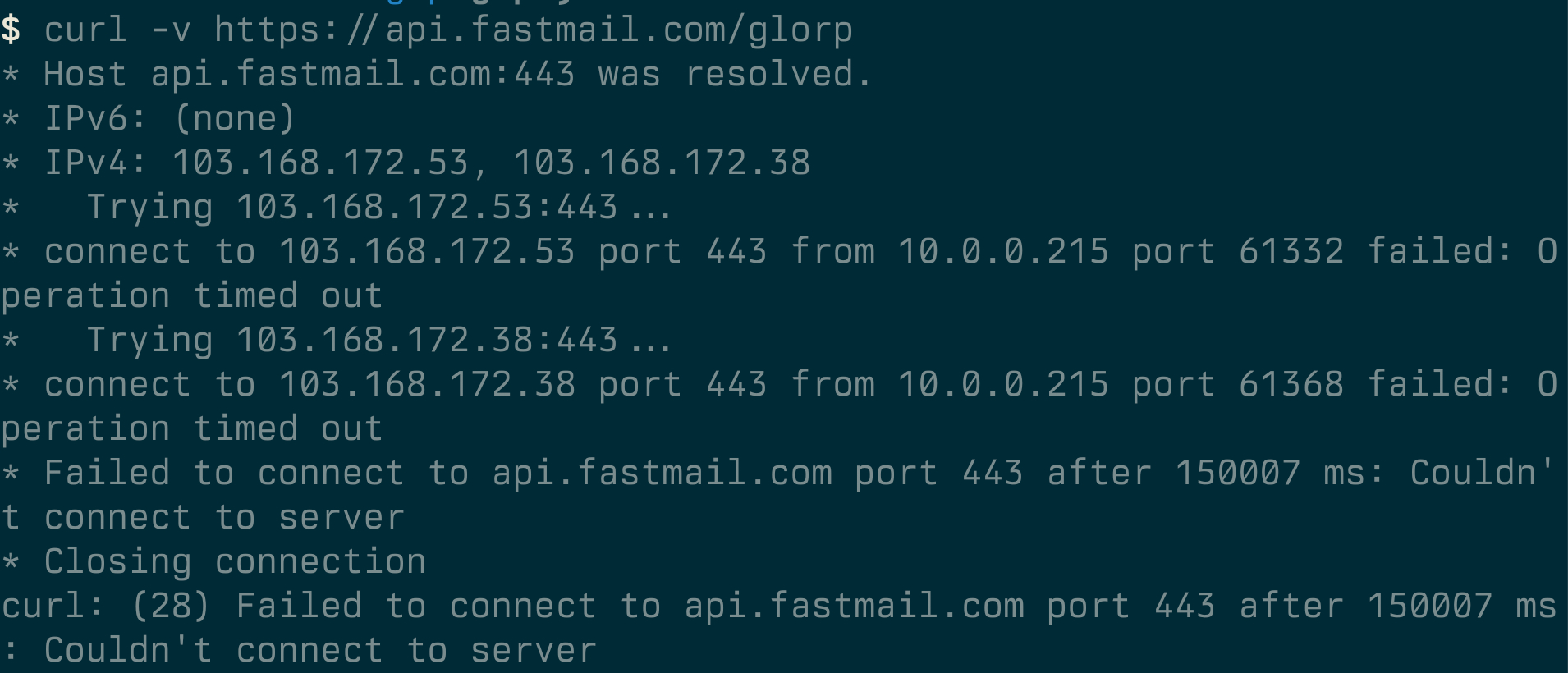
Task: Click 150007 on the curl (28) error line
Action: (1429, 607)
